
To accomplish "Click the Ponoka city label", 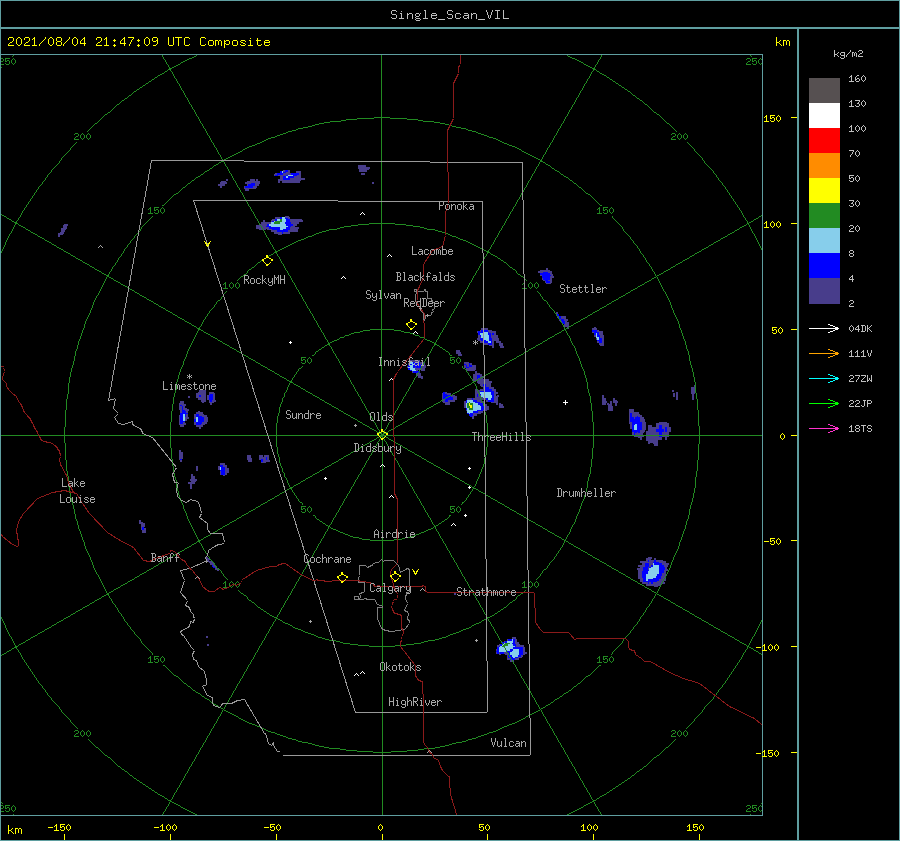I will tap(456, 206).
